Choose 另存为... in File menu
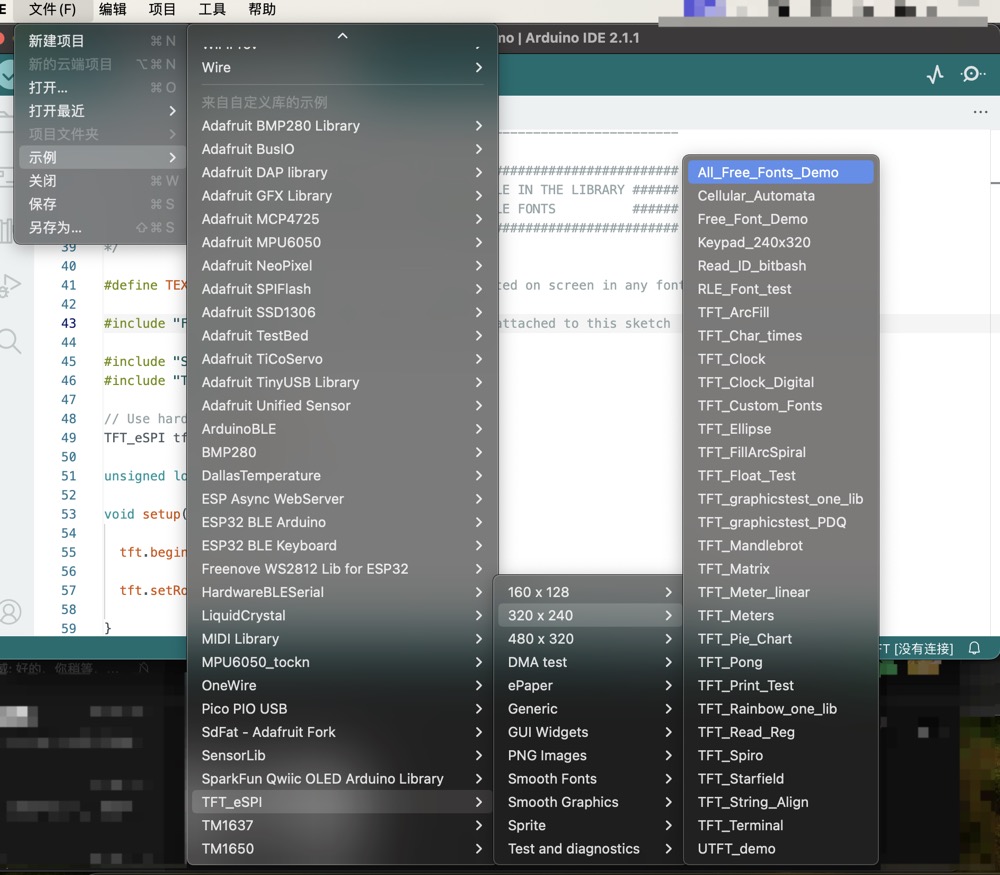 tap(101, 227)
